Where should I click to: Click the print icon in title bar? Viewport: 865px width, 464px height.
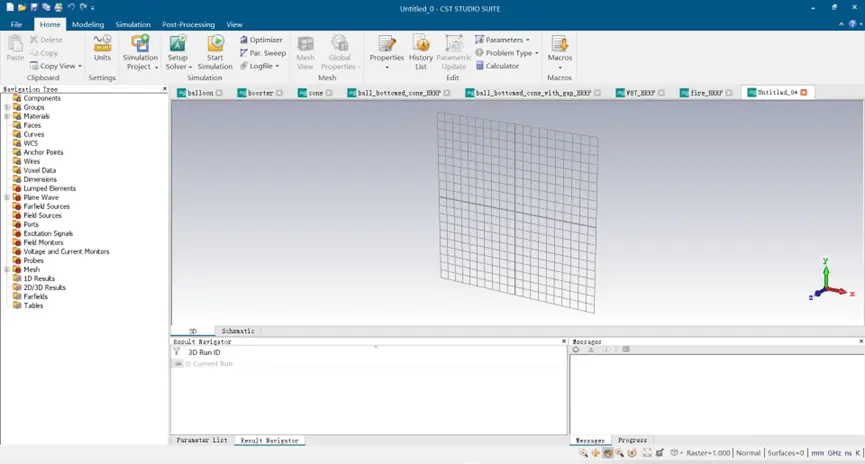click(x=58, y=7)
